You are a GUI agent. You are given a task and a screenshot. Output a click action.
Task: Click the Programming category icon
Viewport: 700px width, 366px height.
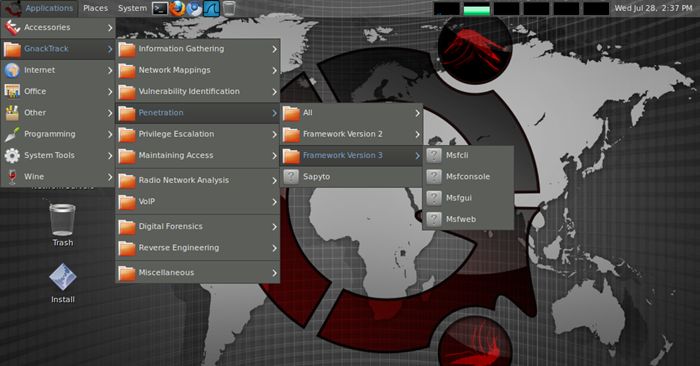click(x=12, y=134)
